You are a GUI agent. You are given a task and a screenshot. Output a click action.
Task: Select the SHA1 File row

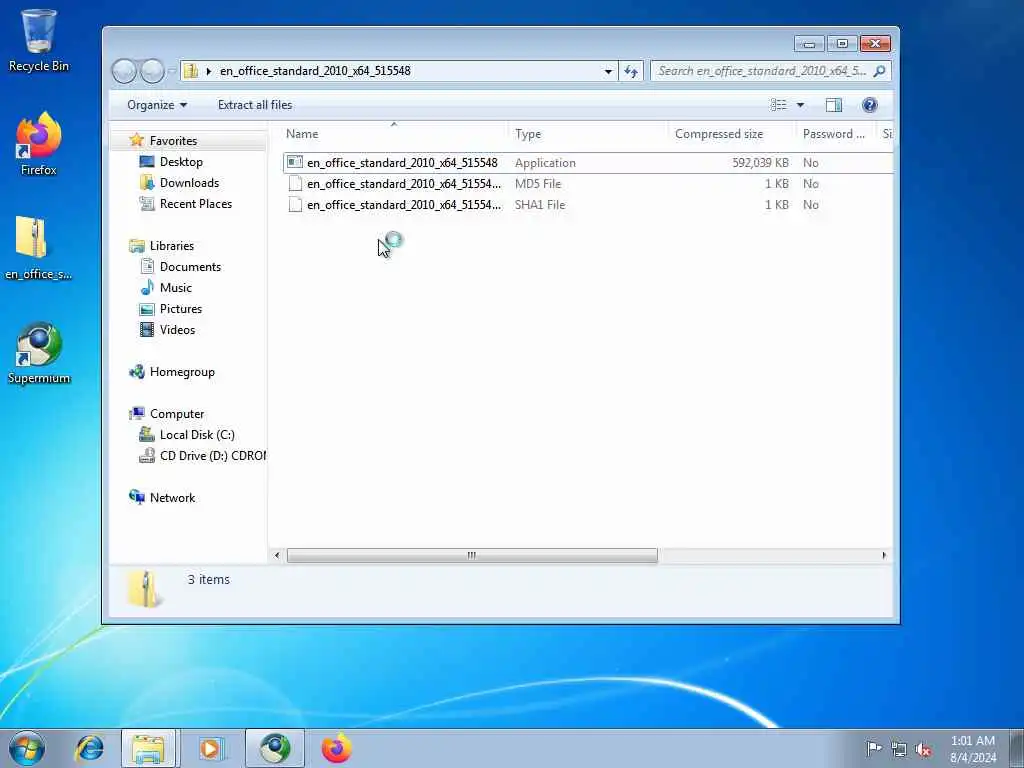coord(588,204)
